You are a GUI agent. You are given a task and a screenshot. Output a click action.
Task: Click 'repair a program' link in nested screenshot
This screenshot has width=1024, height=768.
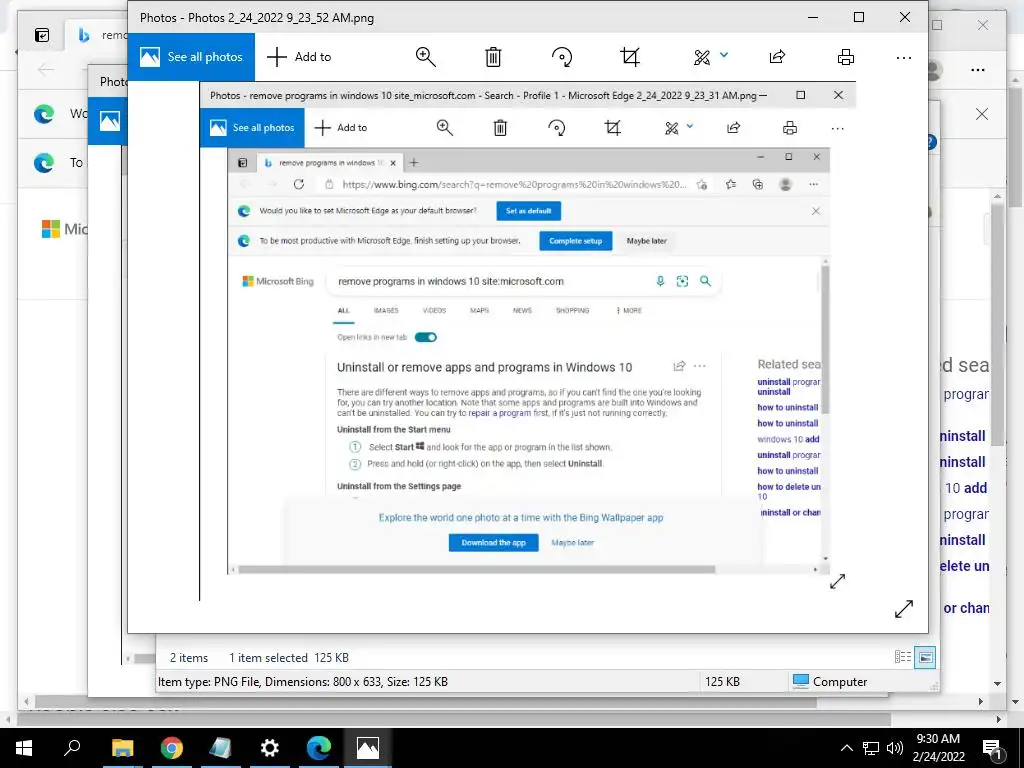tap(500, 413)
